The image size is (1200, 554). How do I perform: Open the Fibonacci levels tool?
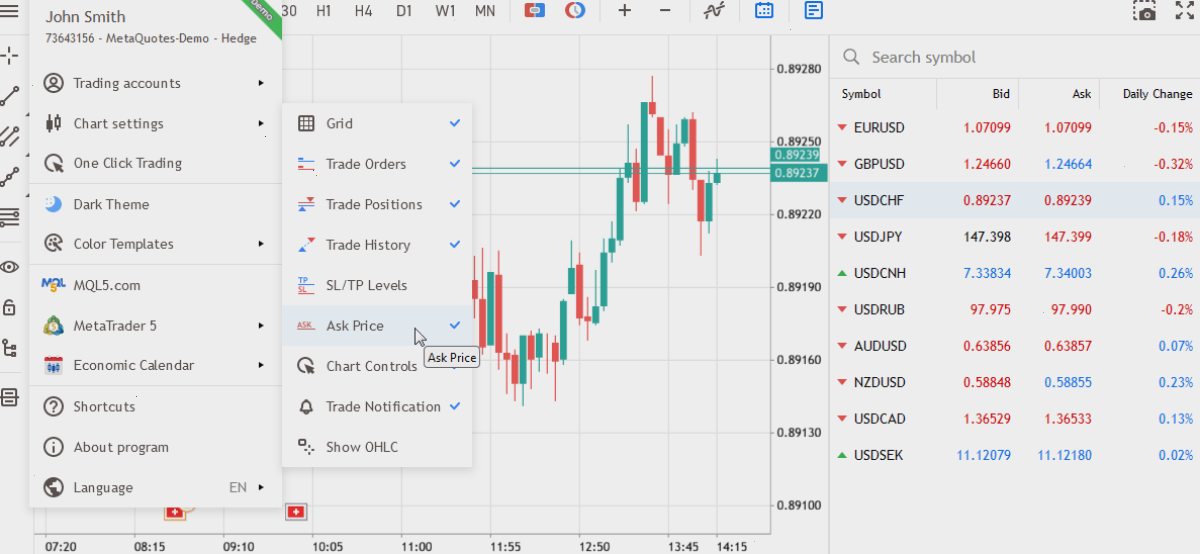[10, 216]
